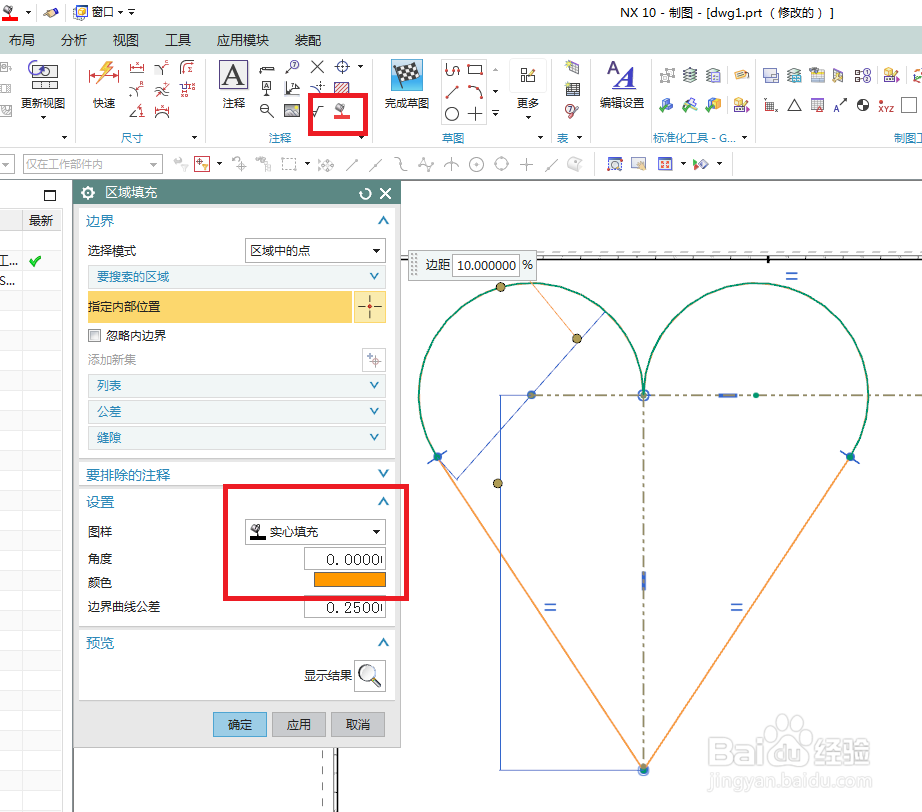
Task: Open the 图样 dropdown showing 实心填充
Action: (x=315, y=532)
